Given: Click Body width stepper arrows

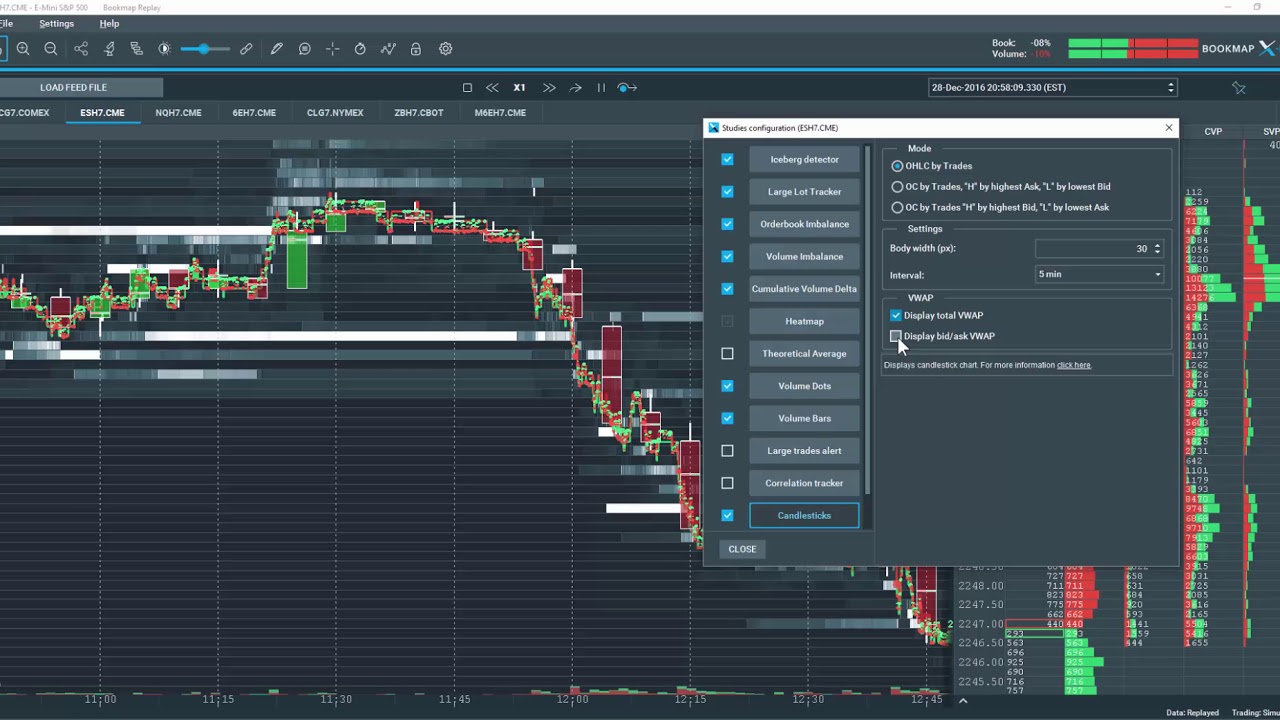Looking at the screenshot, I should [1157, 248].
